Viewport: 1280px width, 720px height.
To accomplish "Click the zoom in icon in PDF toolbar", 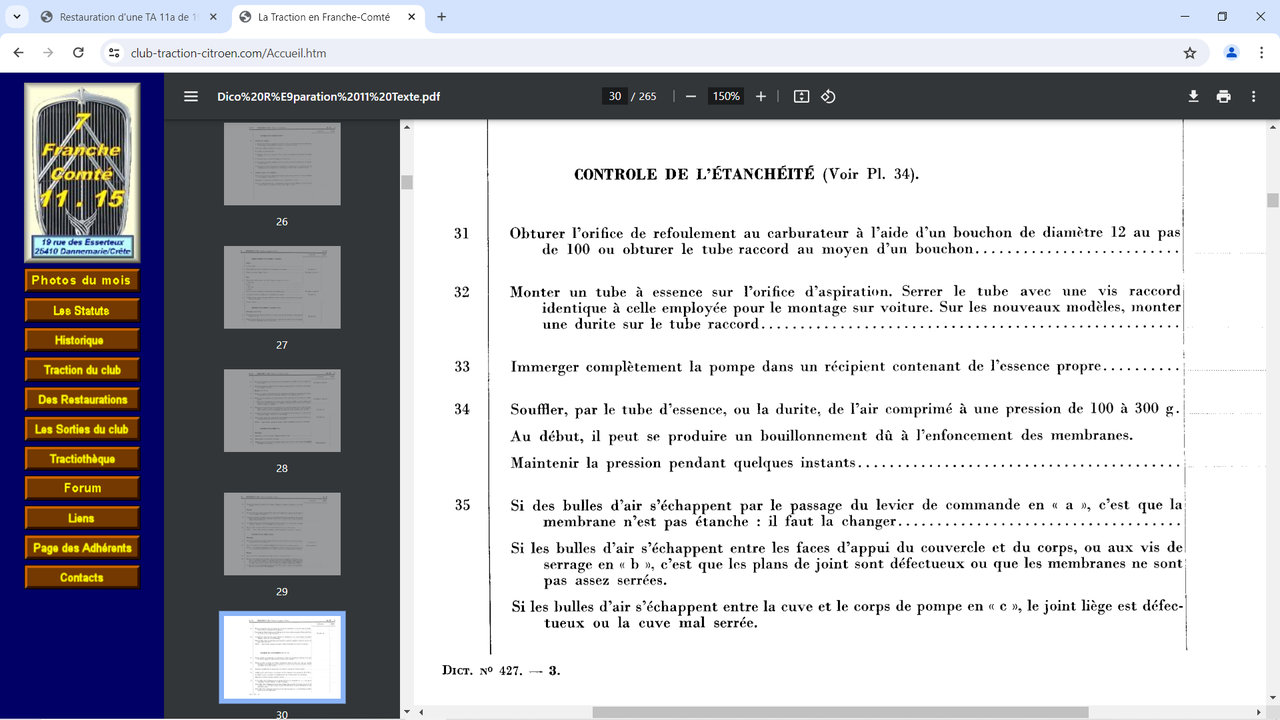I will [x=760, y=96].
